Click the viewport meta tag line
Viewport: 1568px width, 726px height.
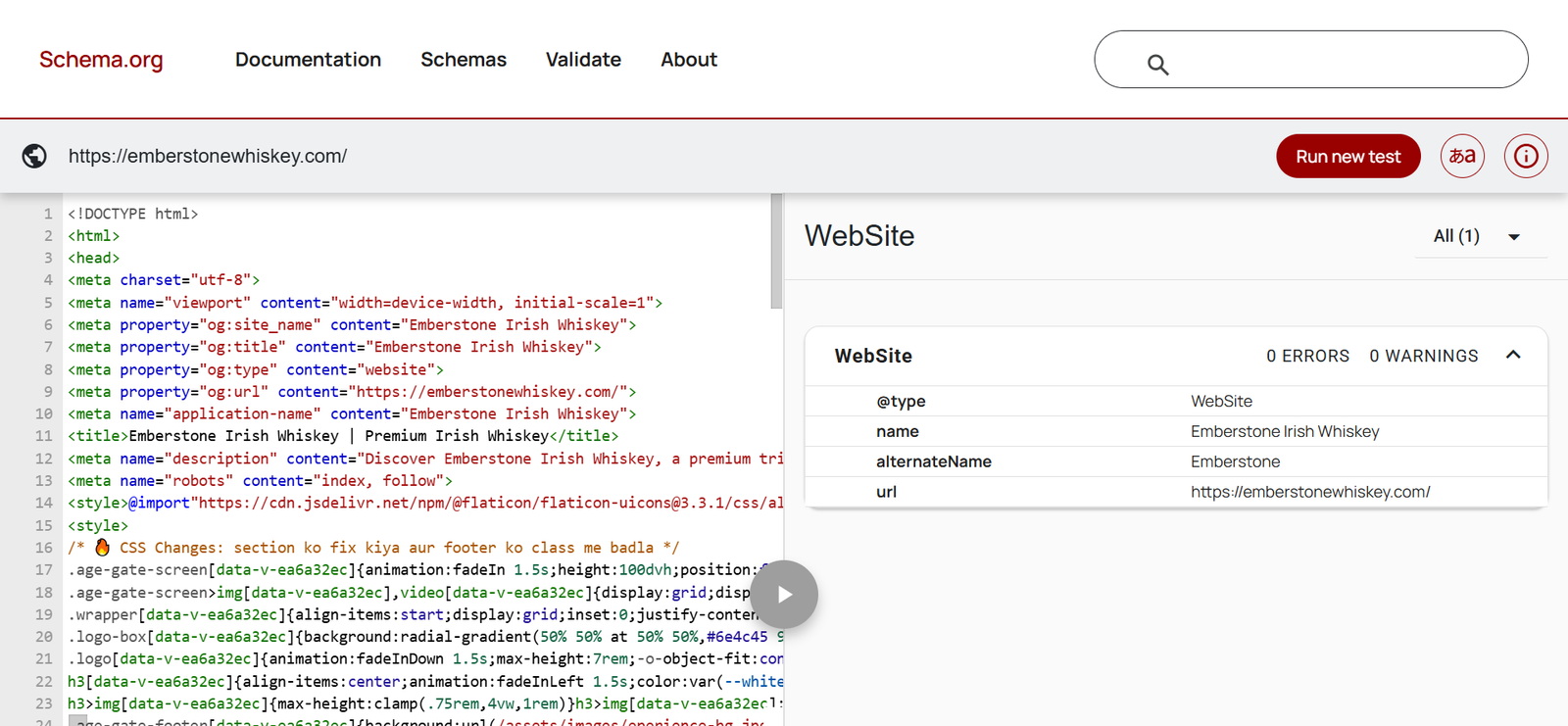coord(366,303)
